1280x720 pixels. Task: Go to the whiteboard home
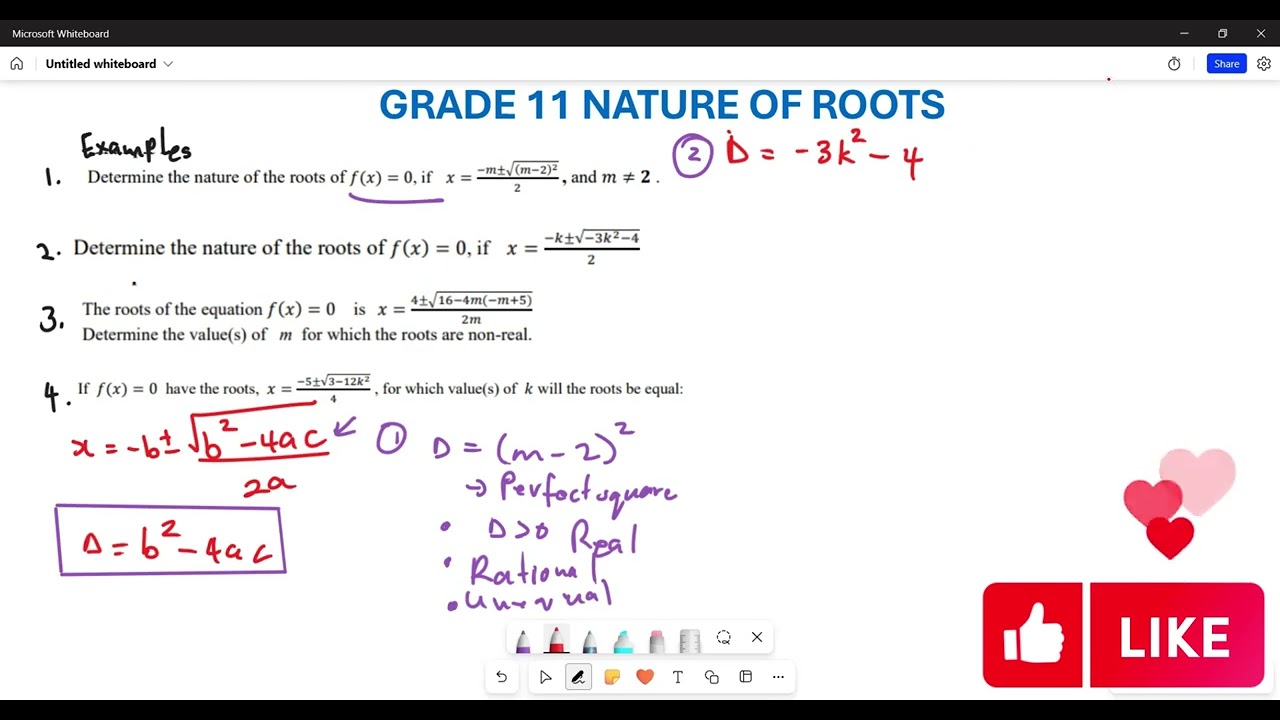click(x=17, y=64)
